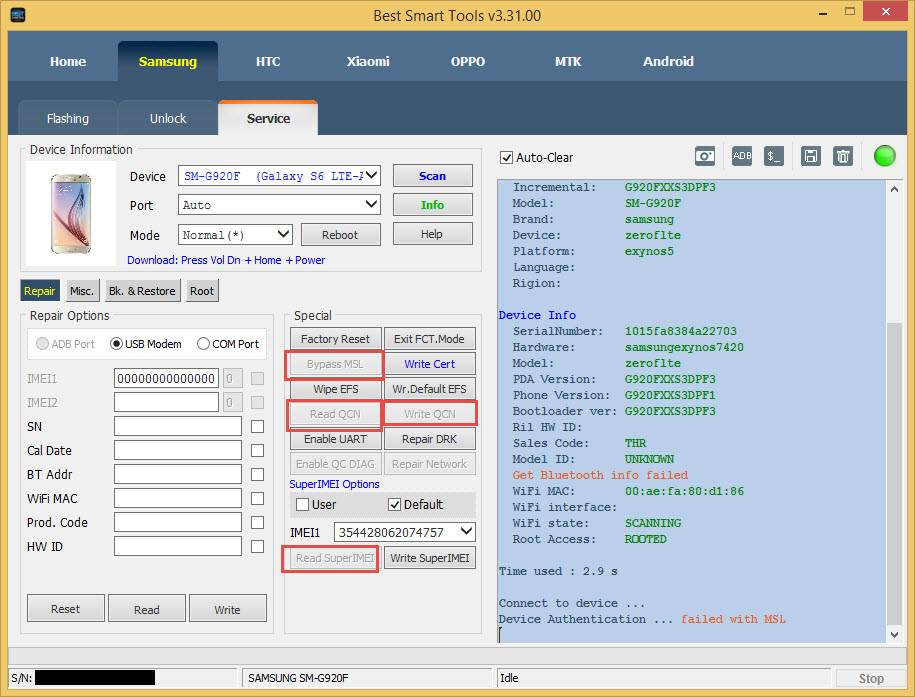Click the WiFi MAC input field
This screenshot has width=915, height=697.
click(178, 499)
